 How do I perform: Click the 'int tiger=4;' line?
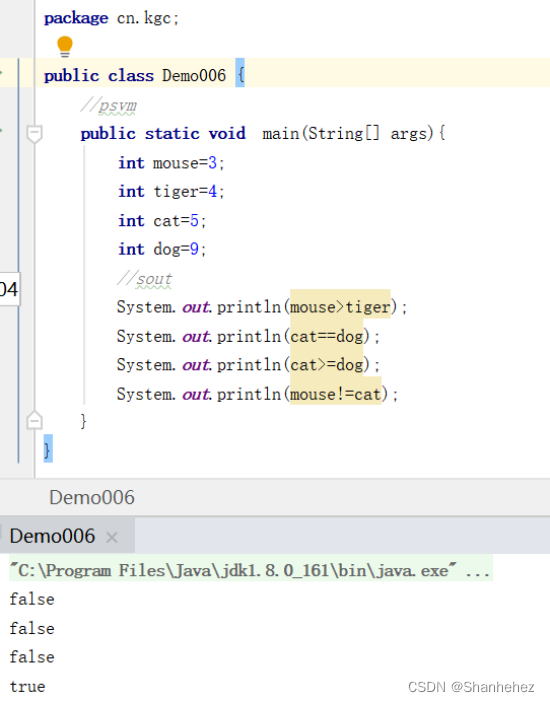pyautogui.click(x=171, y=192)
